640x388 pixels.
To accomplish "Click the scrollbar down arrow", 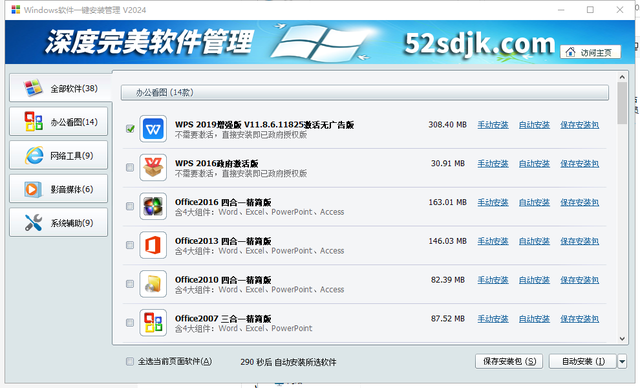I will tap(622, 339).
